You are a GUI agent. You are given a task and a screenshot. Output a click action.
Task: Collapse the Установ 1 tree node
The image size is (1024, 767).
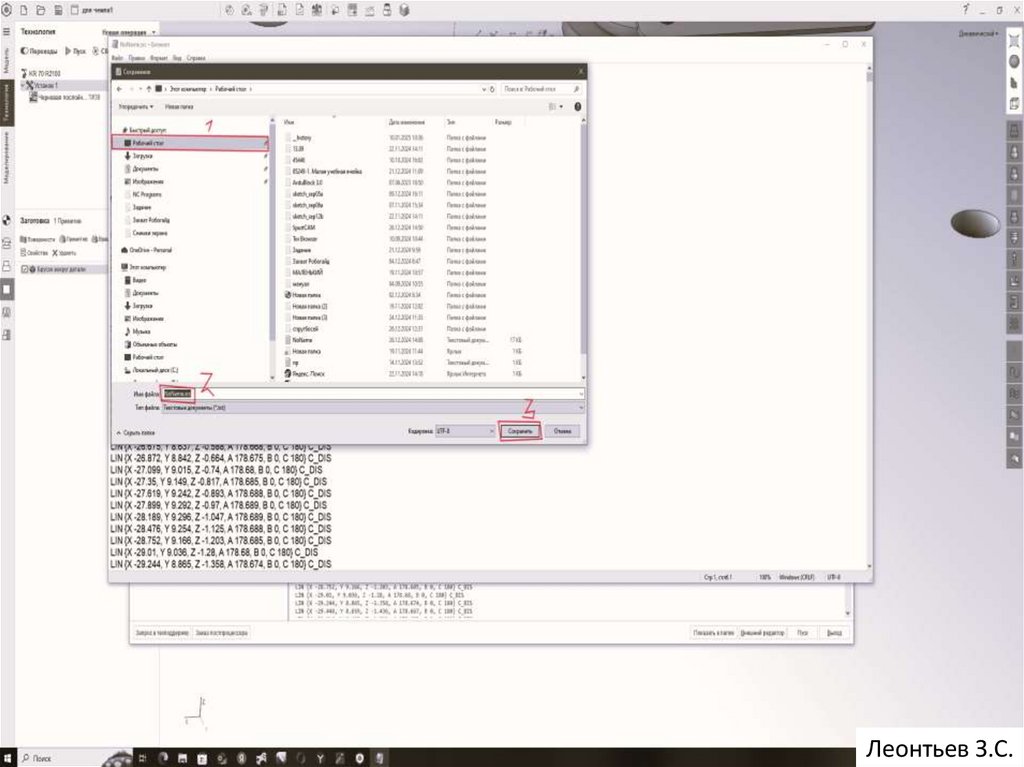(23, 86)
